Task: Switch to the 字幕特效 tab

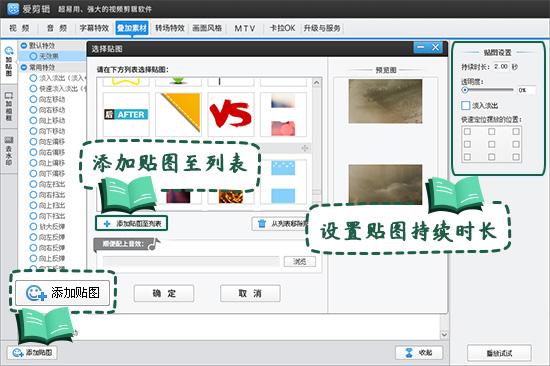Action: 94,28
